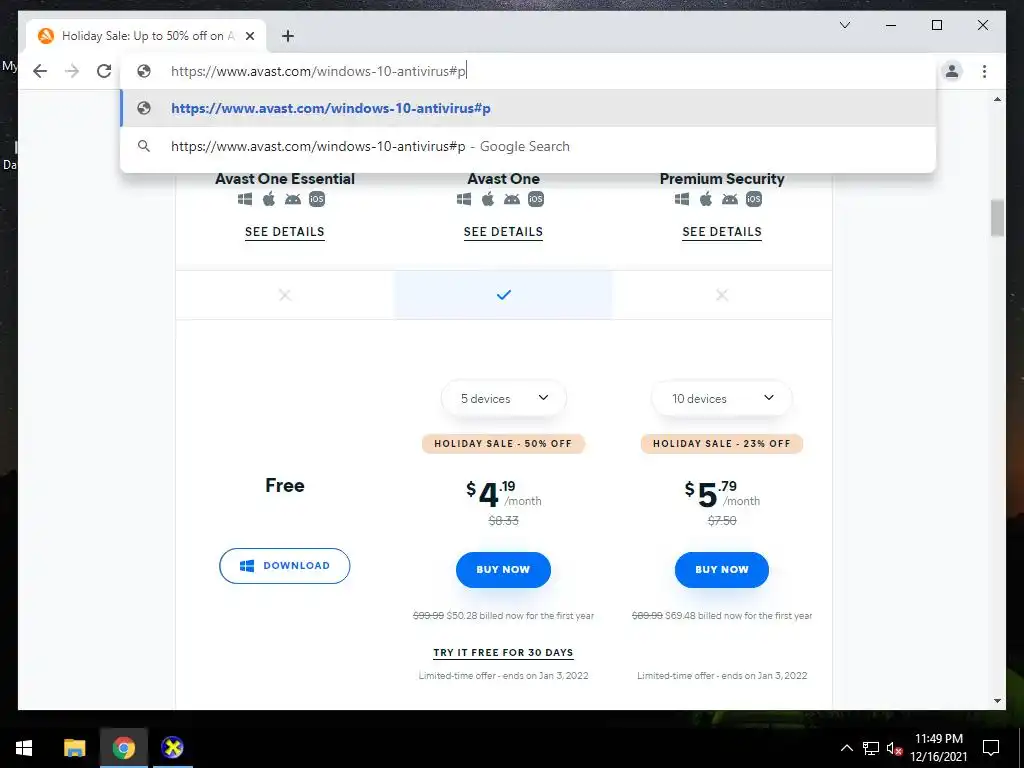Click the muted volume icon in tray

pos(895,749)
